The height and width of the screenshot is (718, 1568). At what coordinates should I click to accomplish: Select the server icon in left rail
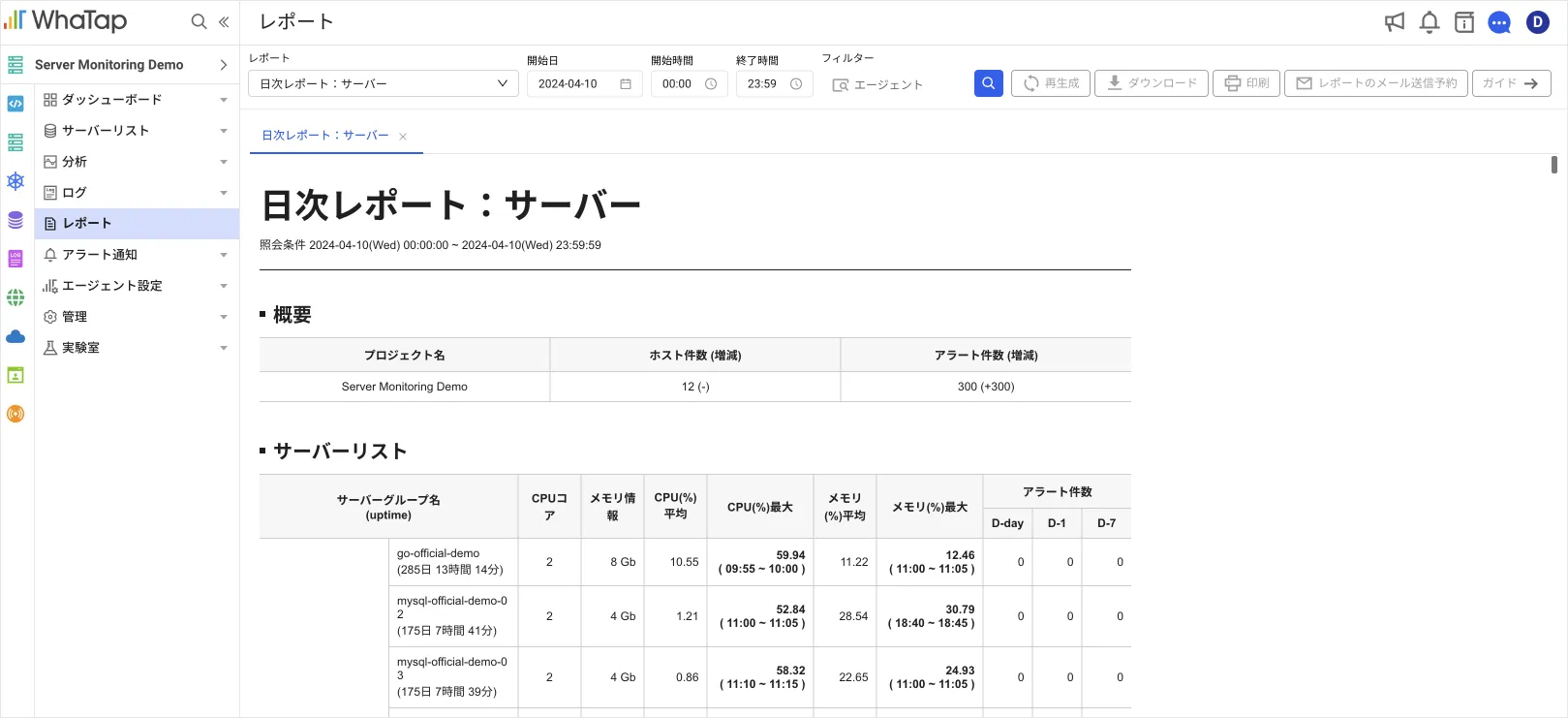(15, 142)
